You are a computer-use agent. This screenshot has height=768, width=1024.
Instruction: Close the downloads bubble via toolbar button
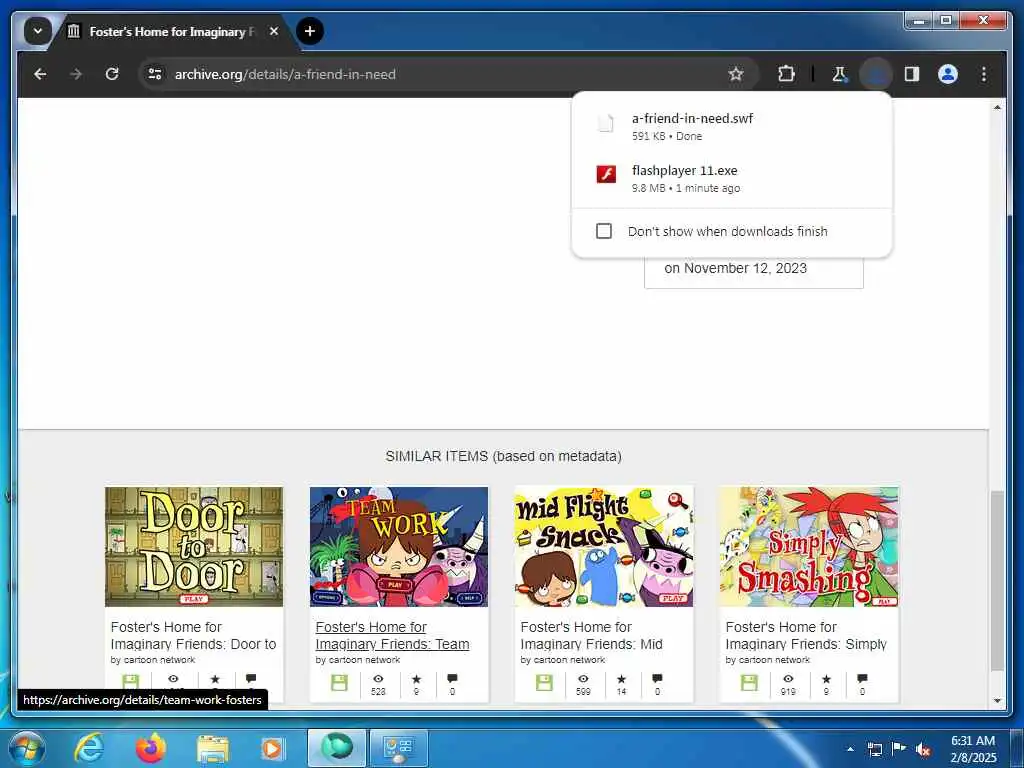[x=876, y=74]
